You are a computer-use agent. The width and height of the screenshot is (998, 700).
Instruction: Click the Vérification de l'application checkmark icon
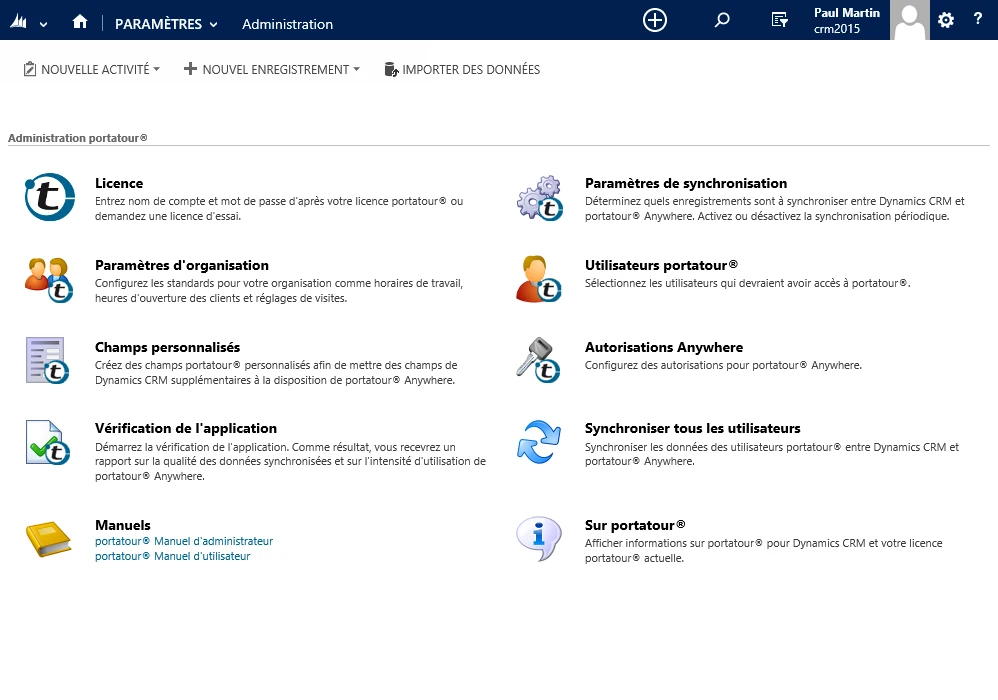(x=48, y=442)
